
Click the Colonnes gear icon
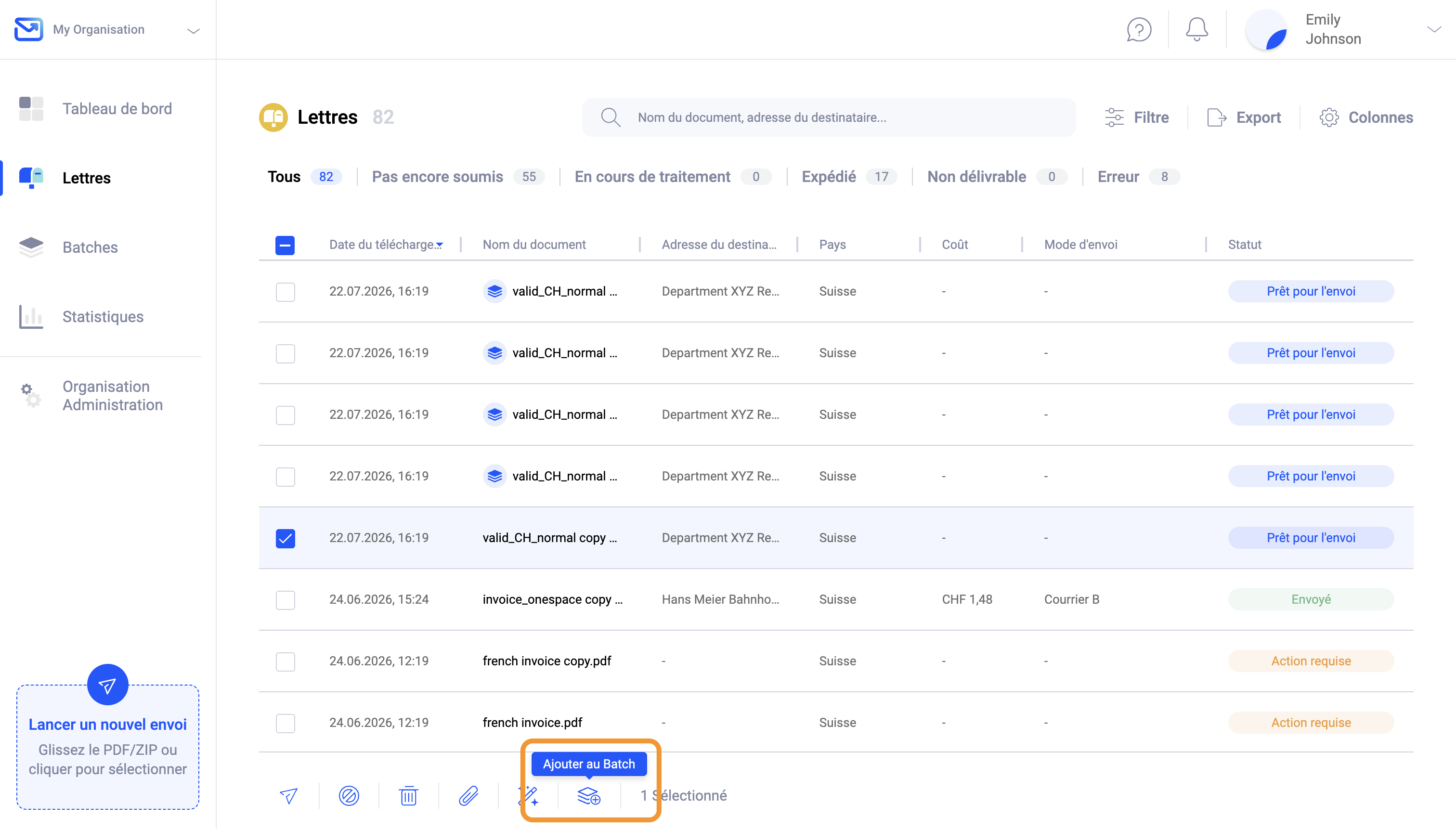pos(1329,117)
